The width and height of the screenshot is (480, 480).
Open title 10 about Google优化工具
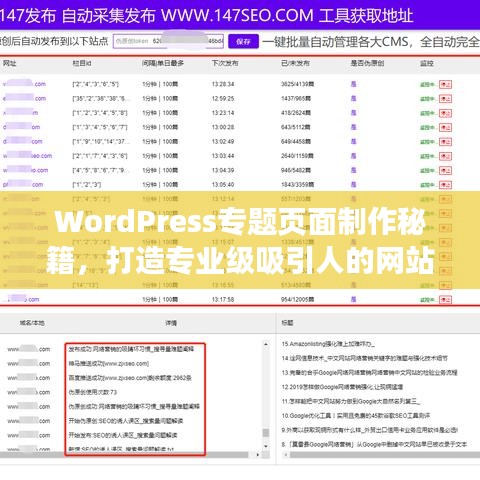(x=356, y=416)
